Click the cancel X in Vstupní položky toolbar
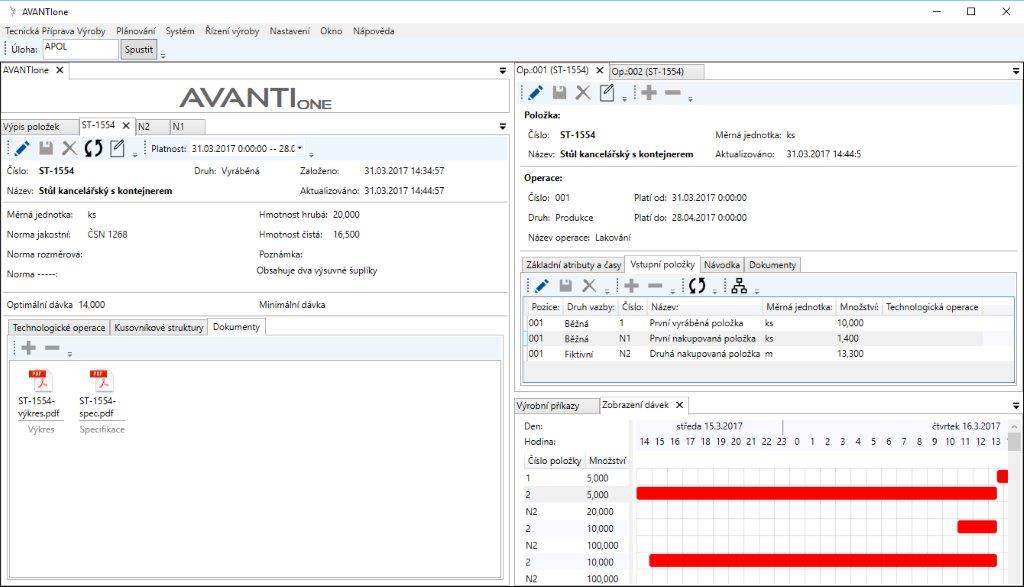 click(x=589, y=285)
